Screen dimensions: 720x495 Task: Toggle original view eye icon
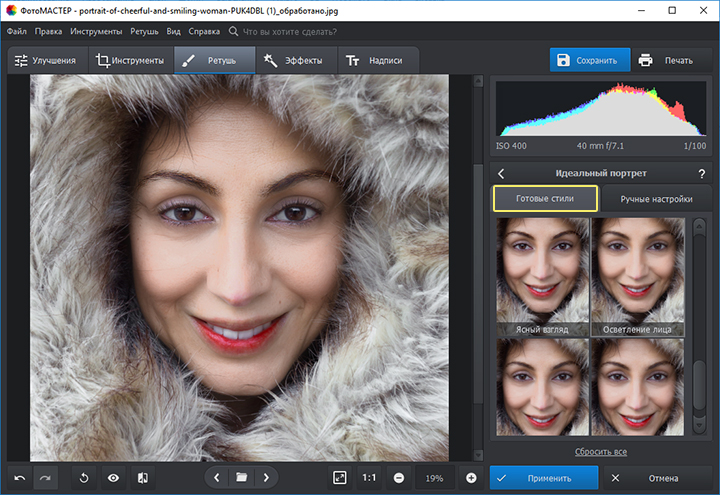[x=113, y=478]
